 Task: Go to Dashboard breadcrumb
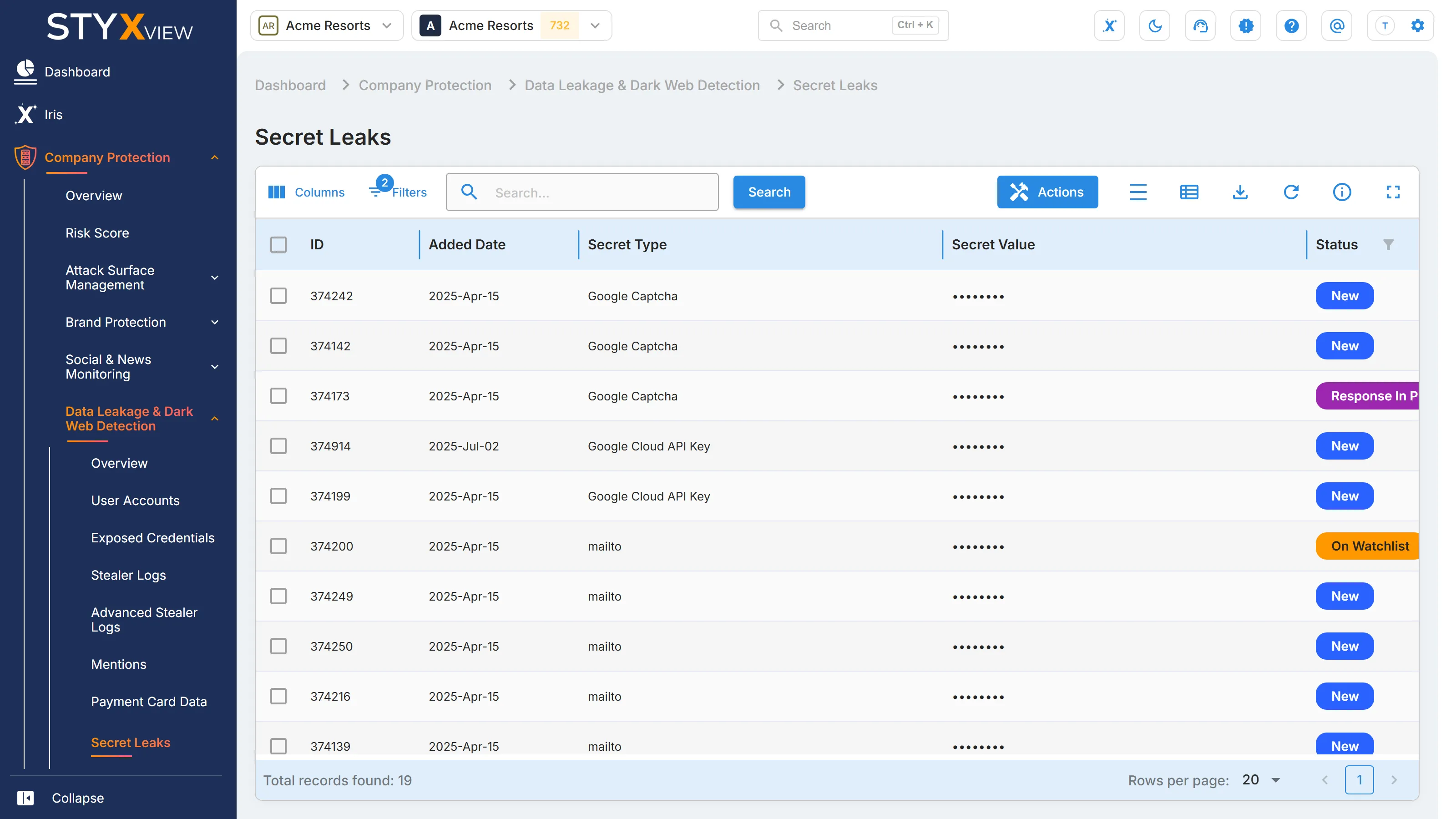pos(290,86)
